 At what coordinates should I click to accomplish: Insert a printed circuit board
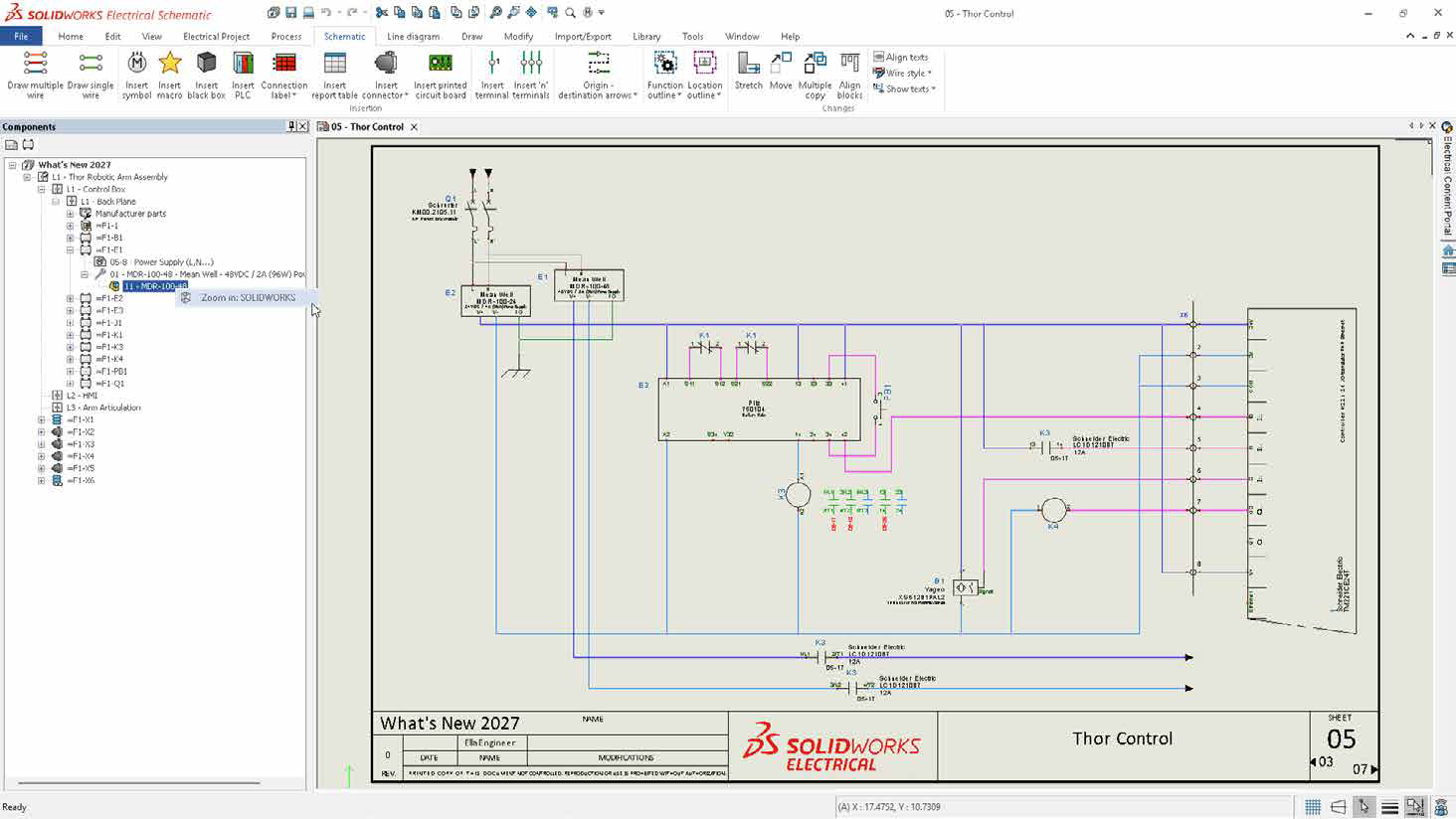pyautogui.click(x=441, y=75)
